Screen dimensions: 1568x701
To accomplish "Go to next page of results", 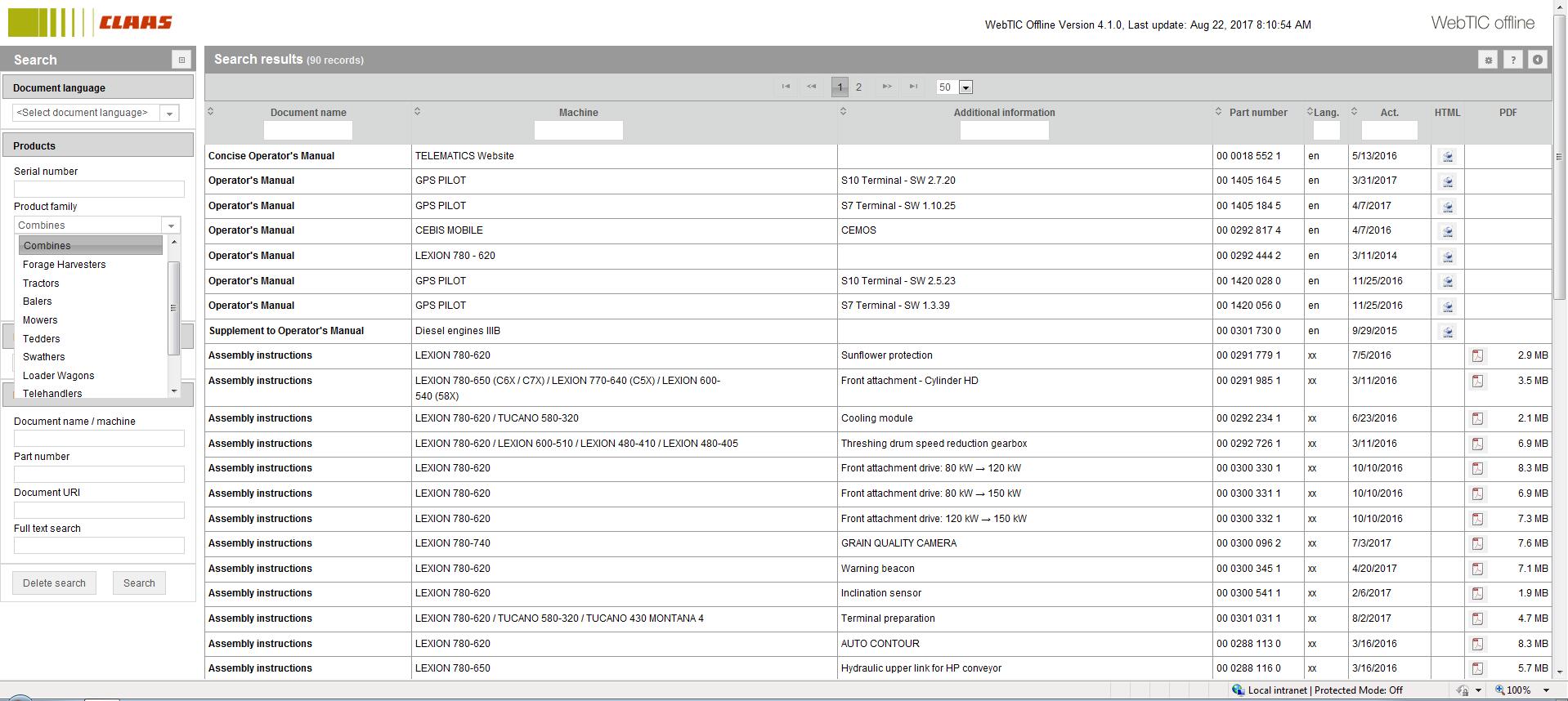I will pyautogui.click(x=887, y=87).
